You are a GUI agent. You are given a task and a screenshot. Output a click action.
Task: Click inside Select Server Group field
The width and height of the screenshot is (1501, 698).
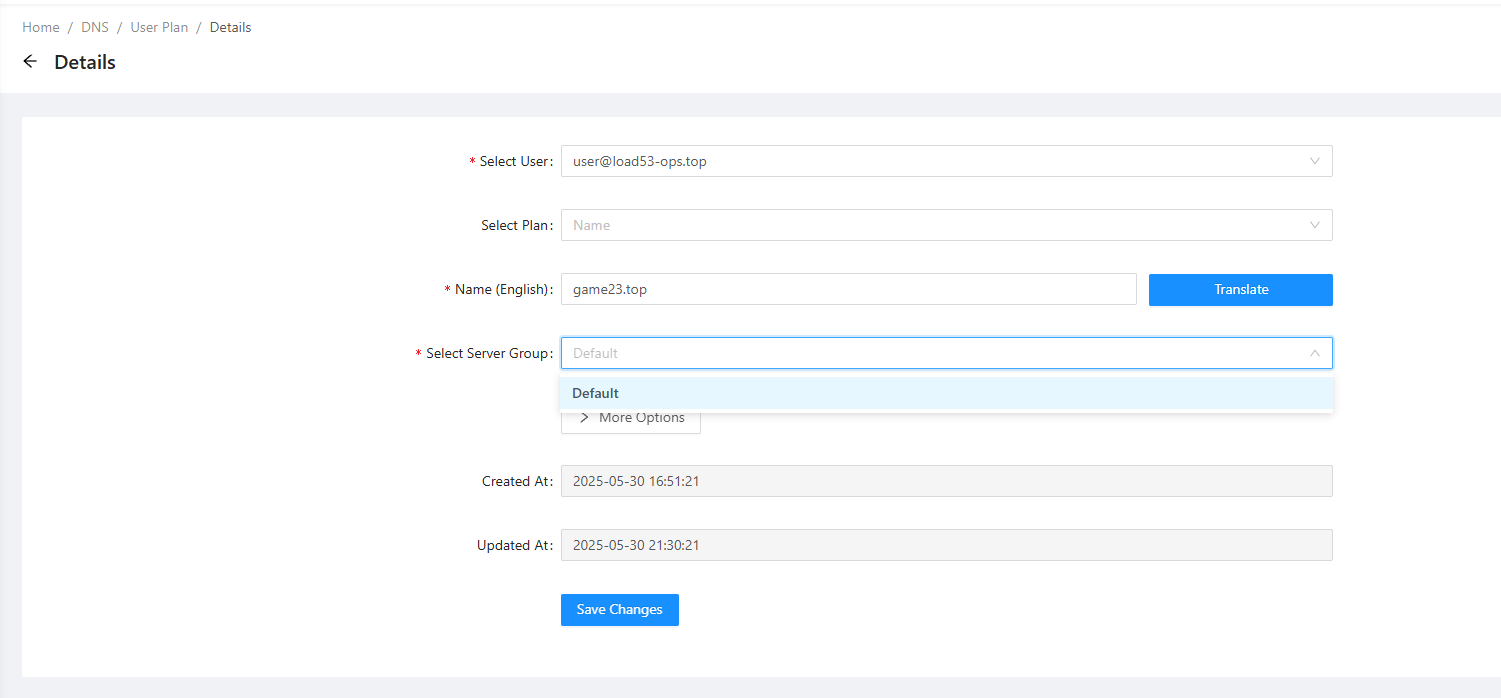click(930, 353)
